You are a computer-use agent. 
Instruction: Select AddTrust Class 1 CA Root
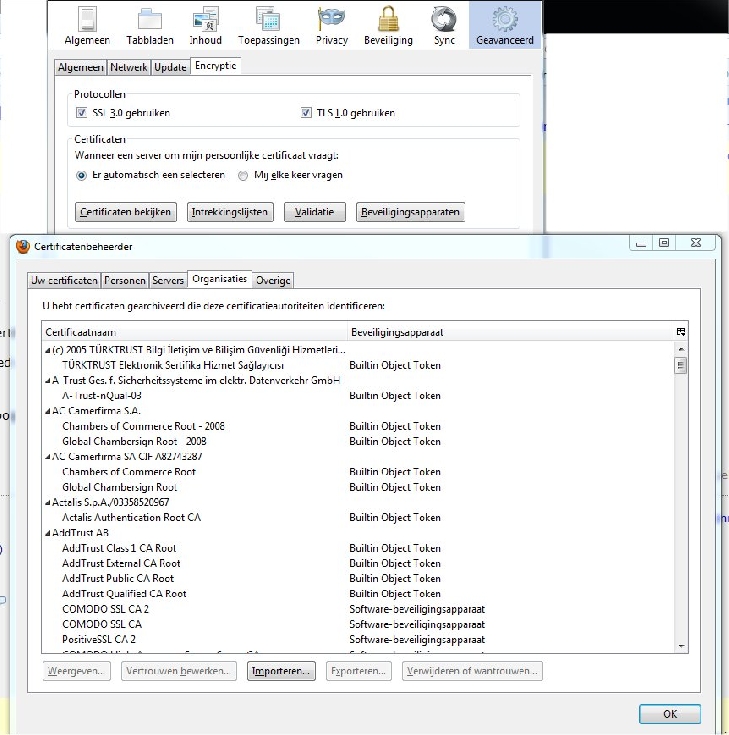(358, 548)
